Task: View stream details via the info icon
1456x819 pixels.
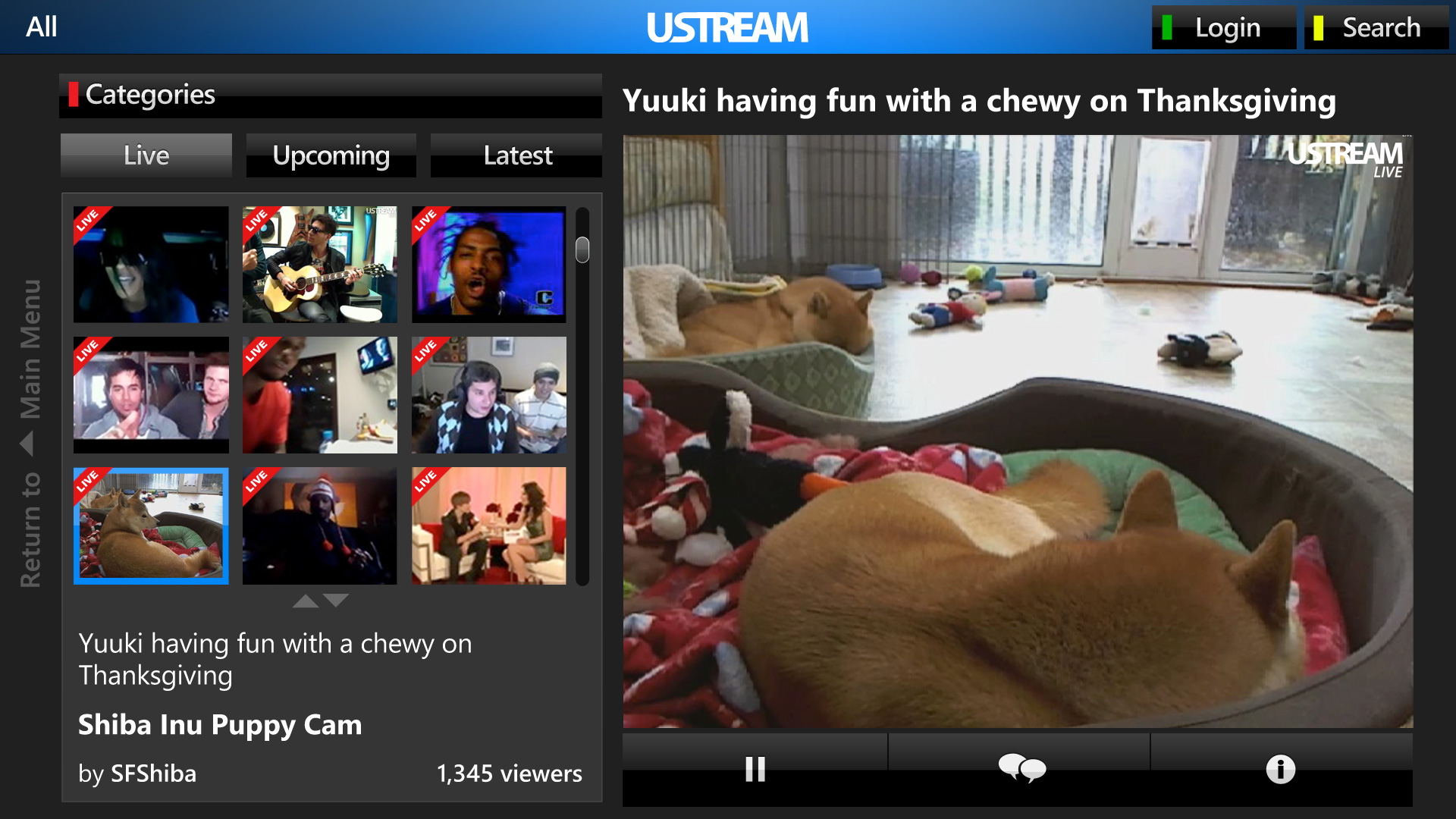Action: tap(1281, 768)
